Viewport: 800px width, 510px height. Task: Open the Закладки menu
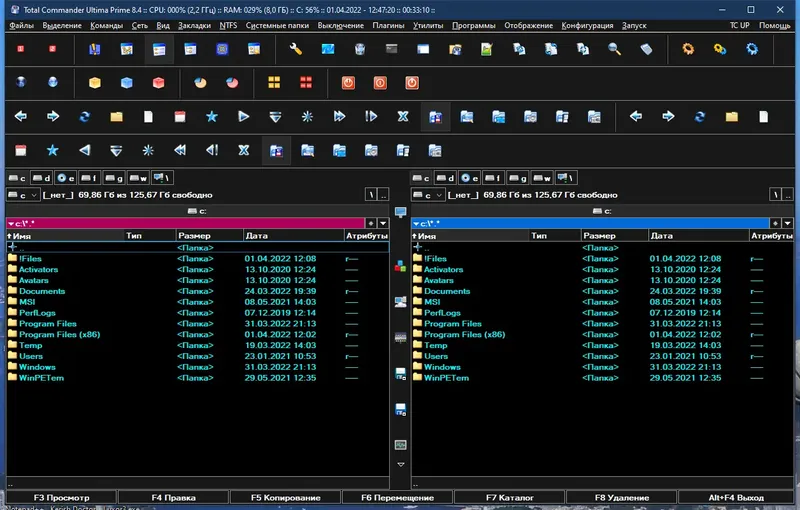194,26
